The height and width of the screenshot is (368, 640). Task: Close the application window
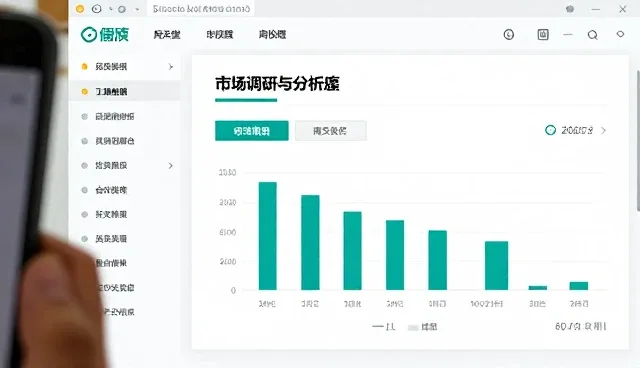622,9
